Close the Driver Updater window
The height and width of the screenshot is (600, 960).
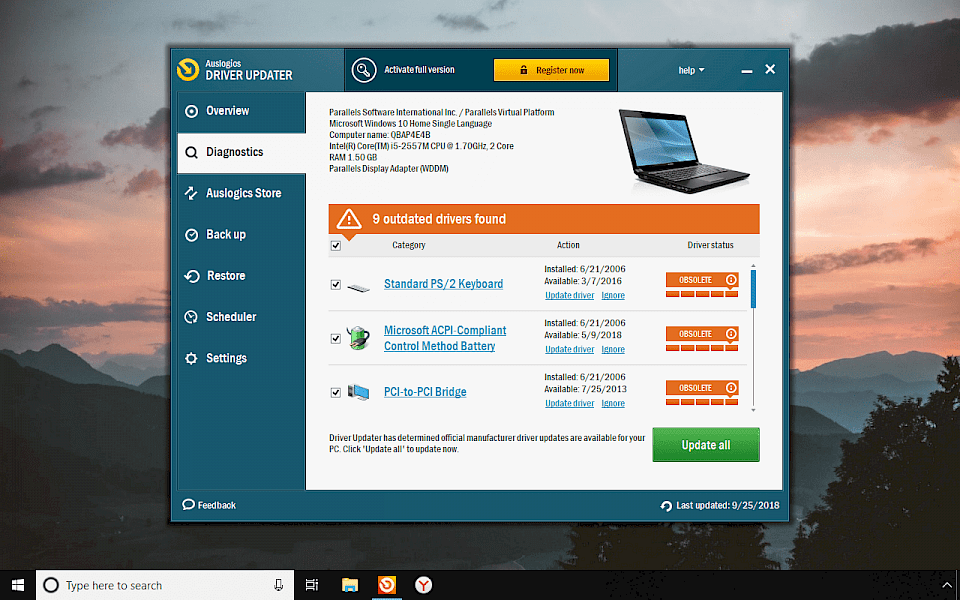click(x=770, y=69)
